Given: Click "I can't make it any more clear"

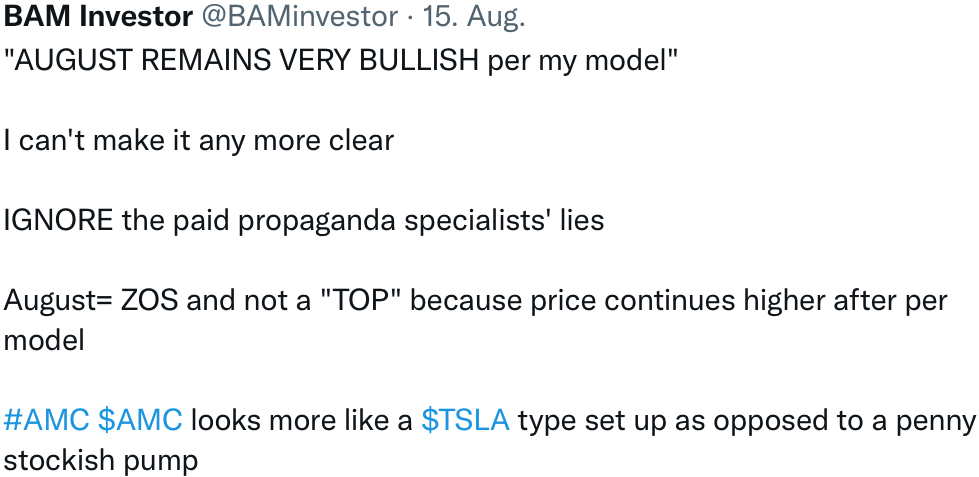Looking at the screenshot, I should pyautogui.click(x=199, y=140).
